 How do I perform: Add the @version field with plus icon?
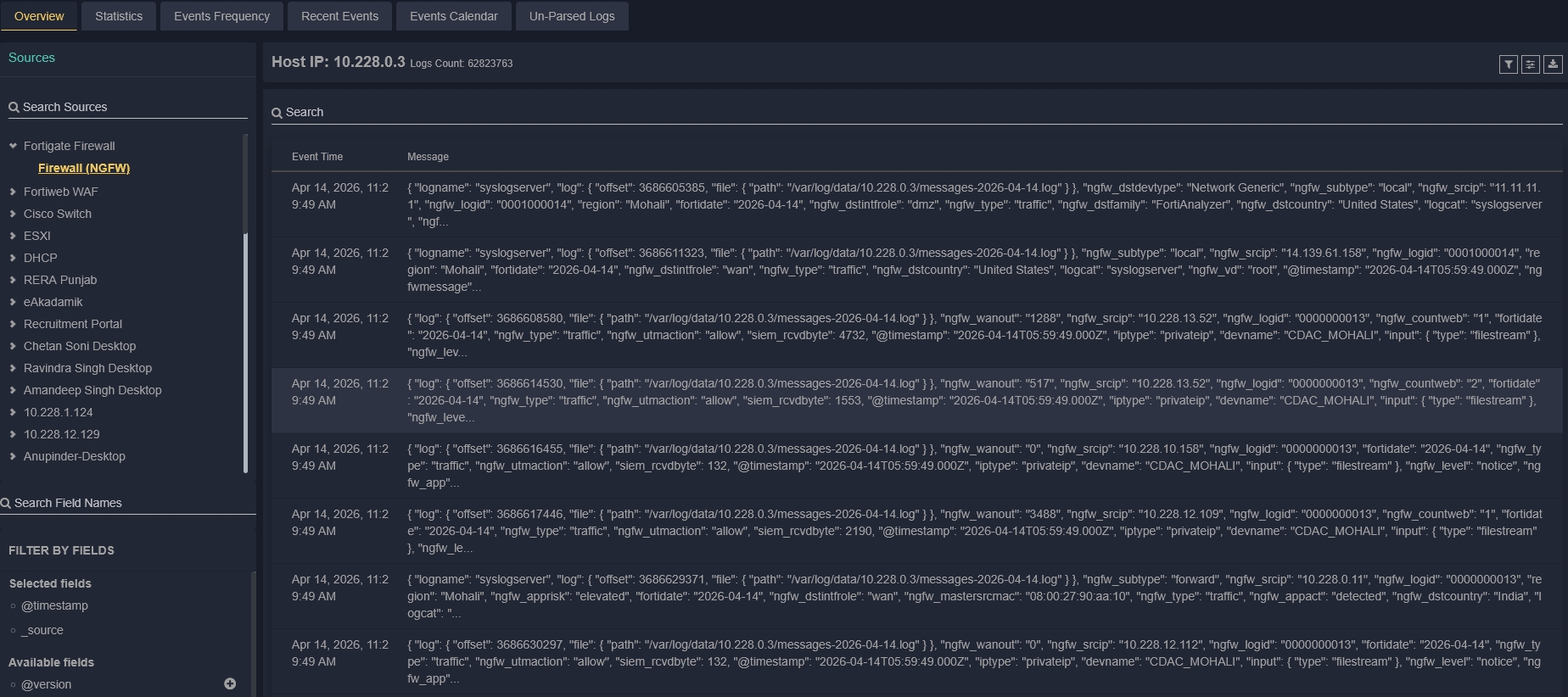pyautogui.click(x=230, y=683)
